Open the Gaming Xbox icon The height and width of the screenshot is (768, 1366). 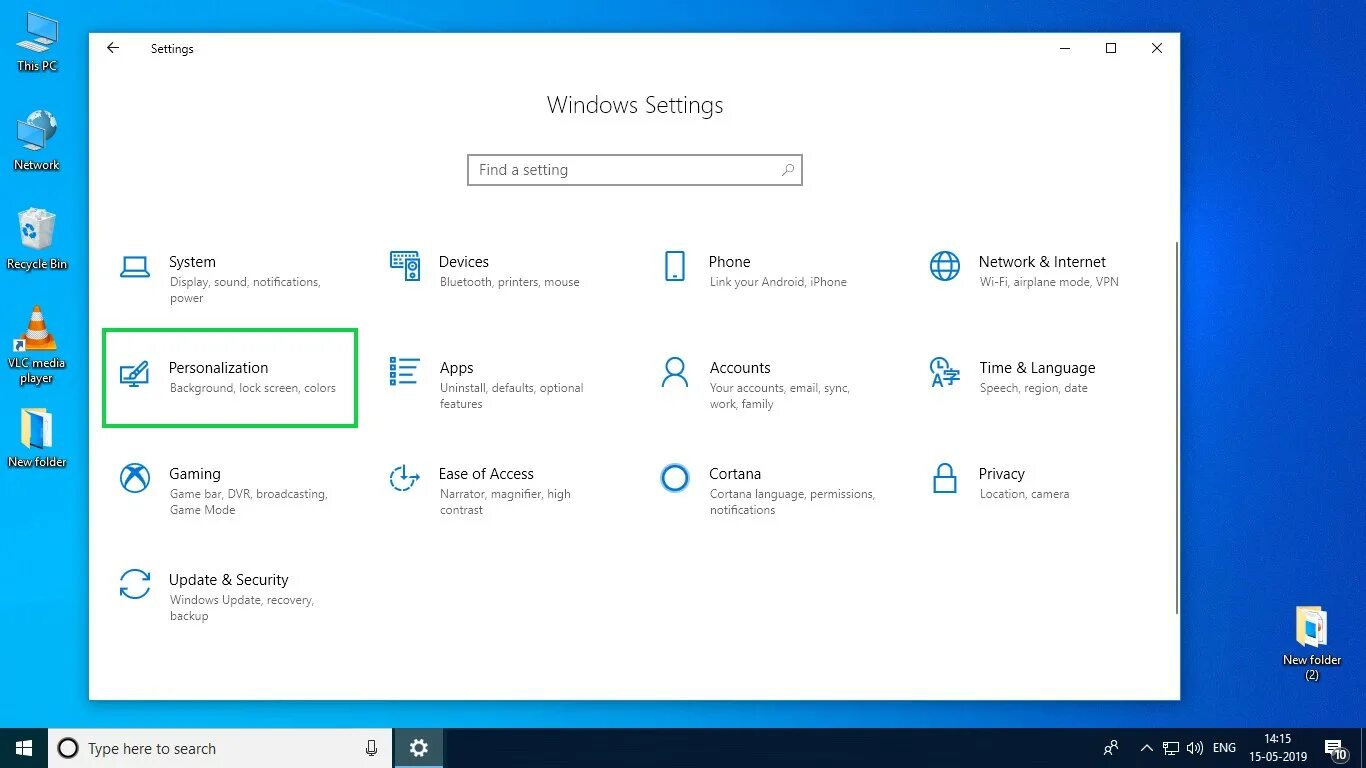pos(135,478)
